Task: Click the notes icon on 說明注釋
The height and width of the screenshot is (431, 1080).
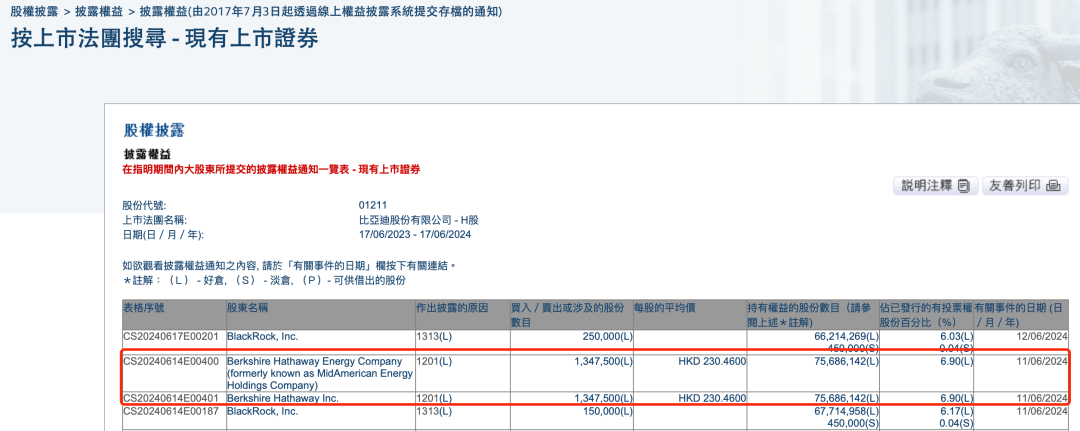Action: pos(963,186)
